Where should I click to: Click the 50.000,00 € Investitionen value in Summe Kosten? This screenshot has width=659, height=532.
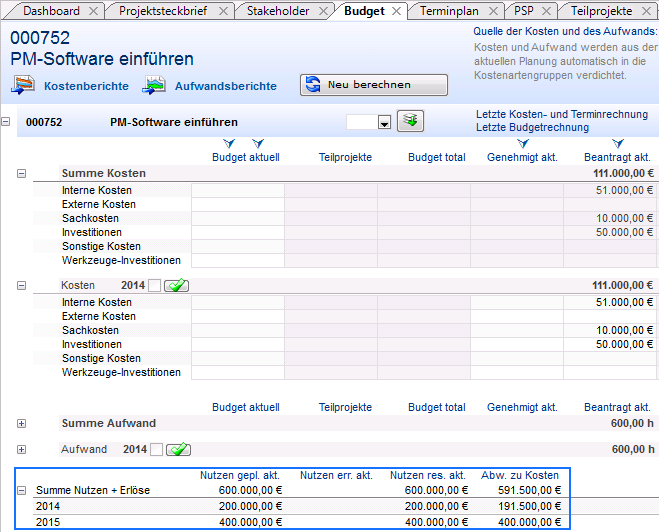coord(625,232)
